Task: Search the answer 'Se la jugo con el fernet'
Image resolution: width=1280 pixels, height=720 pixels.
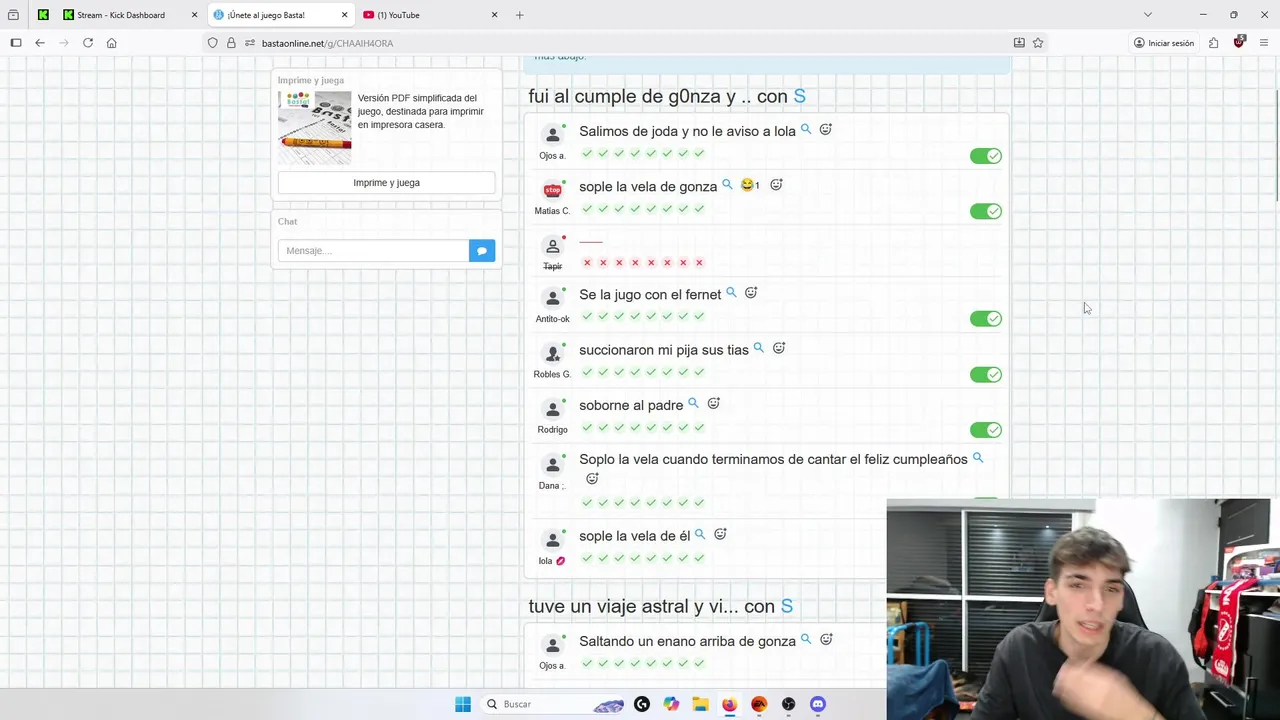Action: point(731,293)
